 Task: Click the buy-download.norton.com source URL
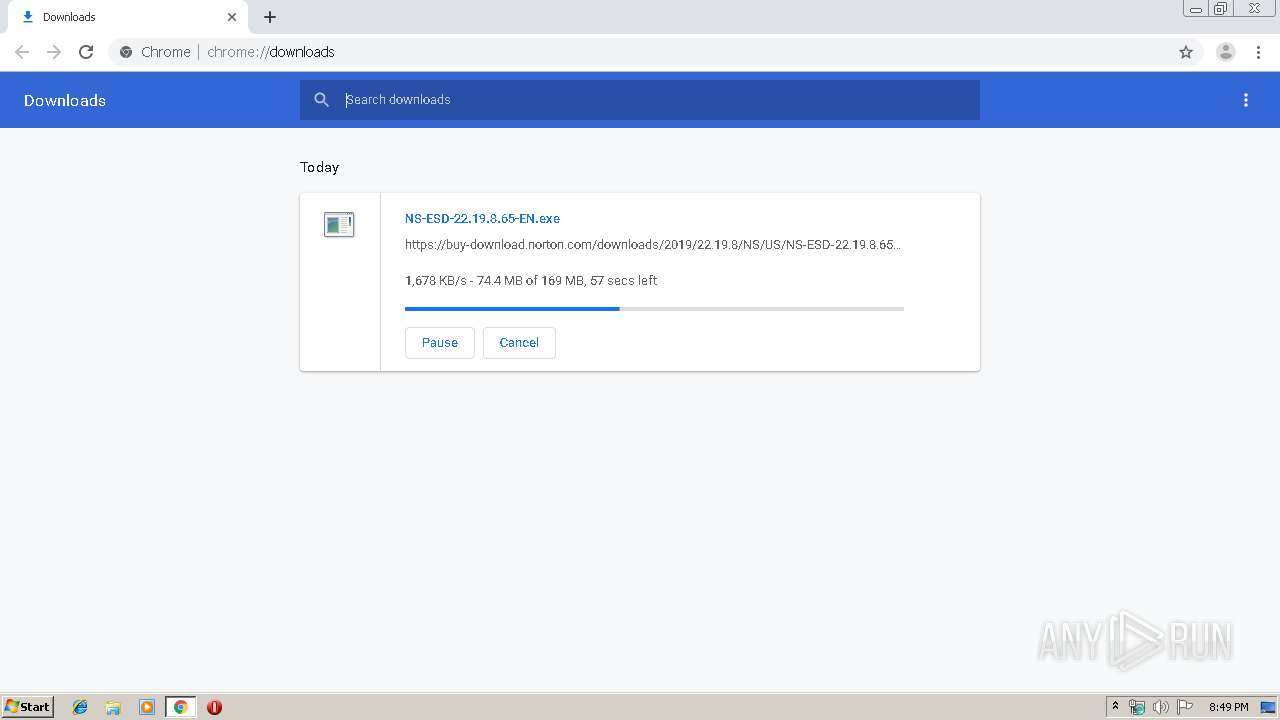(x=653, y=244)
